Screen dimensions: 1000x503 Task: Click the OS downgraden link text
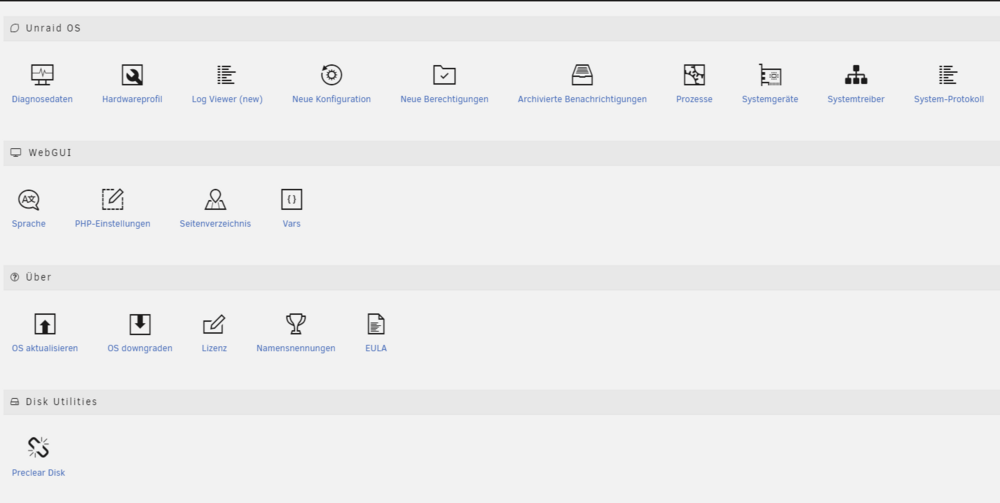tap(140, 348)
